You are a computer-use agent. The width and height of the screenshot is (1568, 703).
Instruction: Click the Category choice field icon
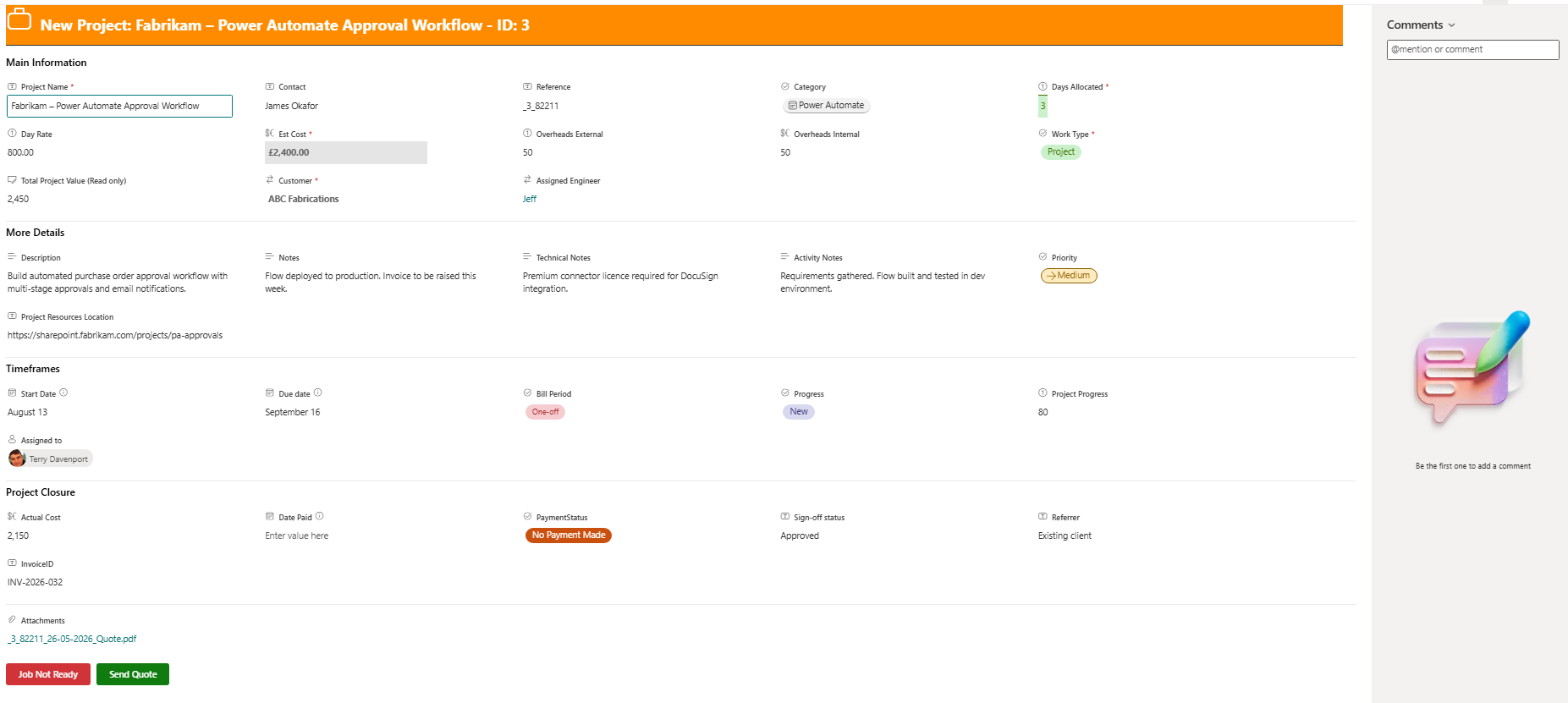pos(785,86)
